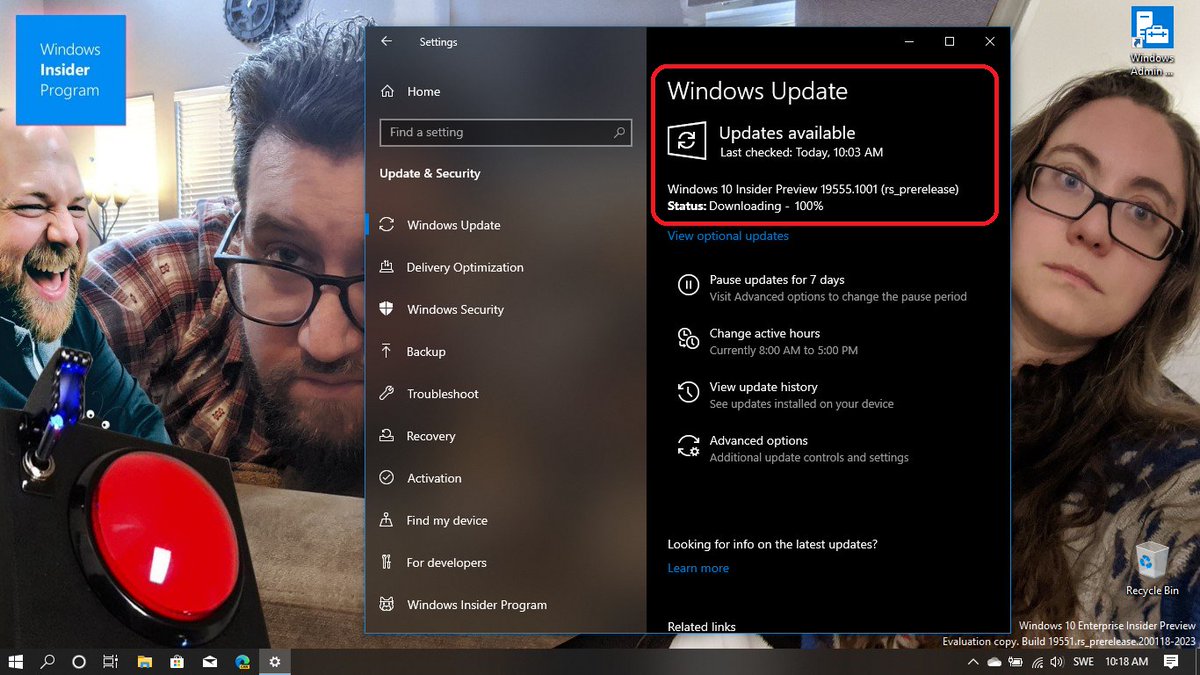Open Task View on taskbar

[112, 661]
